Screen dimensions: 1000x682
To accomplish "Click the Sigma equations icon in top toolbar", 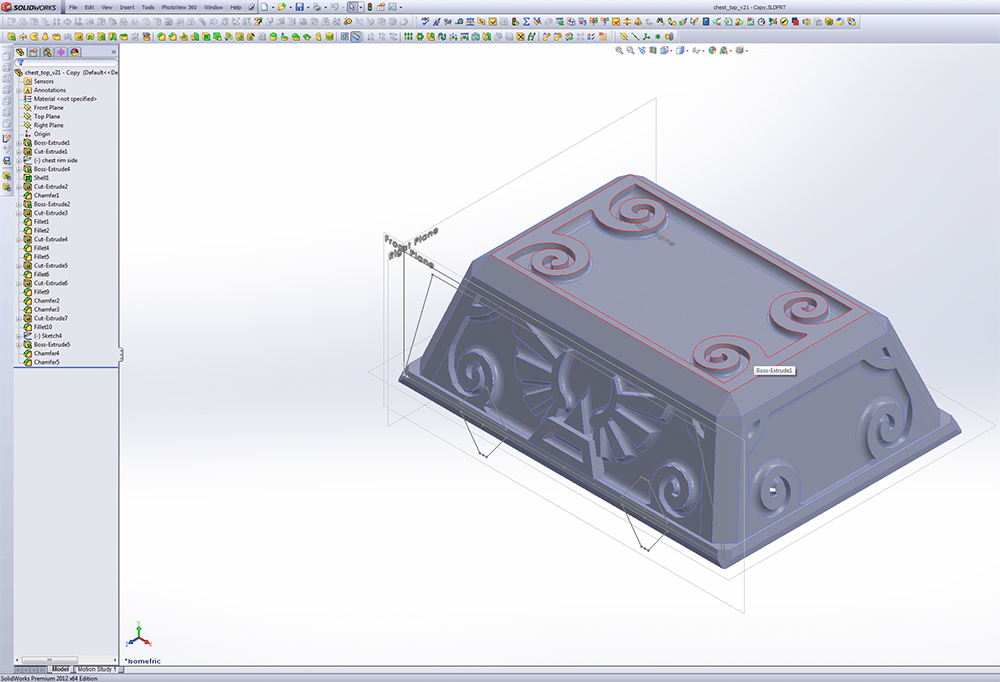I will (526, 21).
